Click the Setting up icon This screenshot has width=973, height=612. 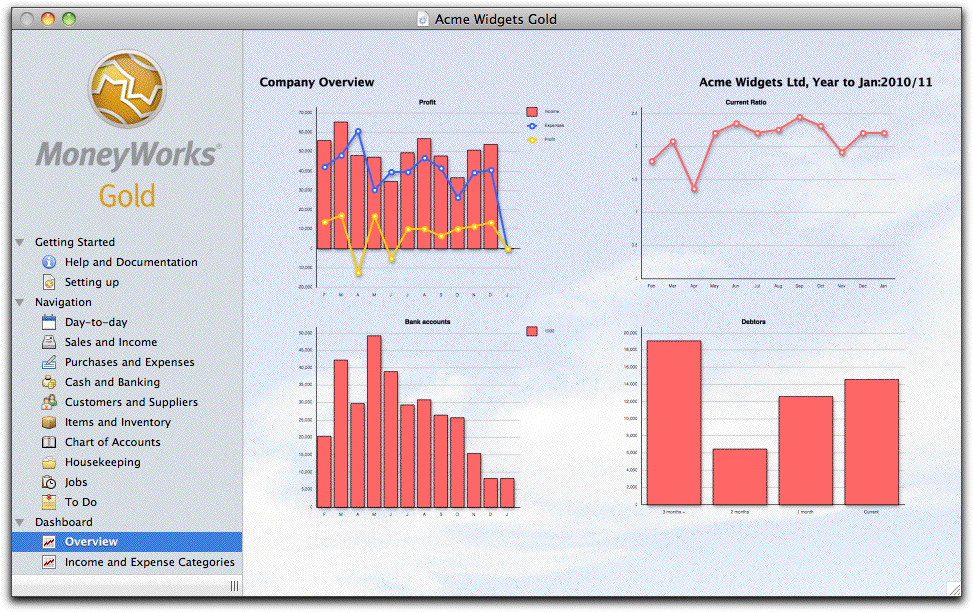49,282
